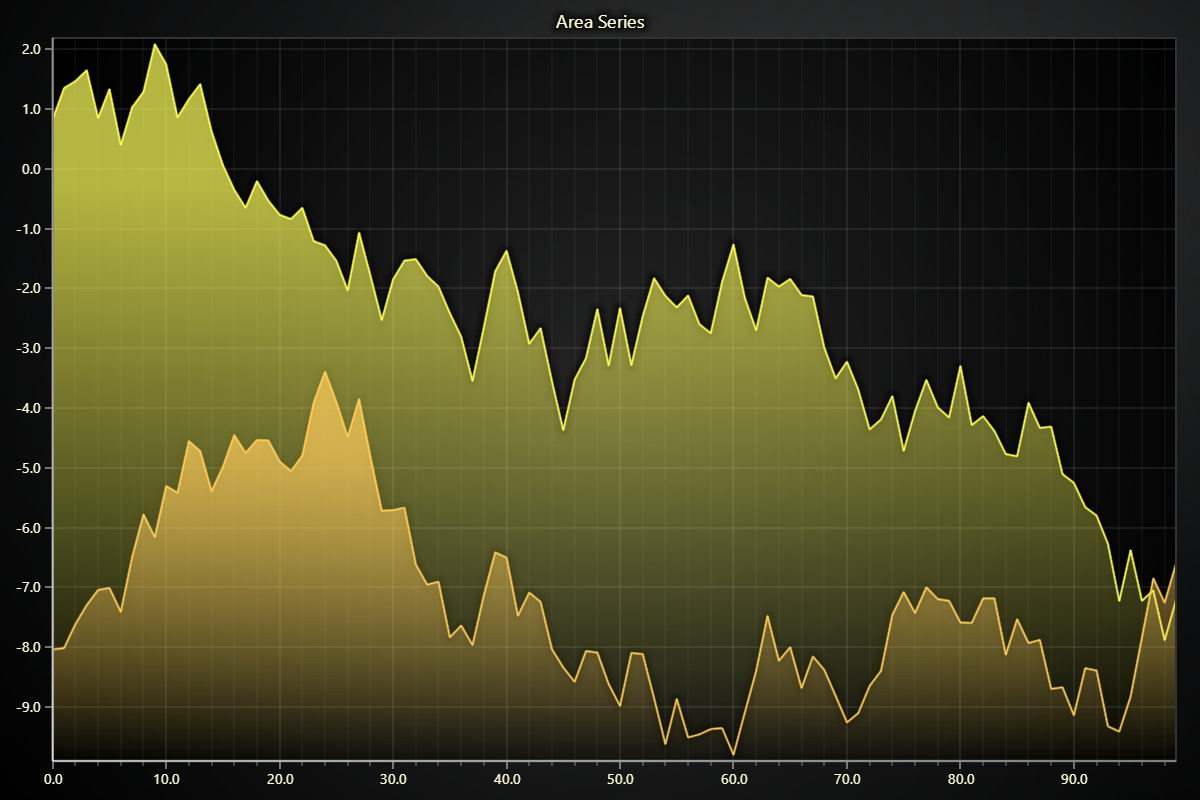
Task: Click the orange series' lowest point at x=60
Action: pyautogui.click(x=733, y=754)
